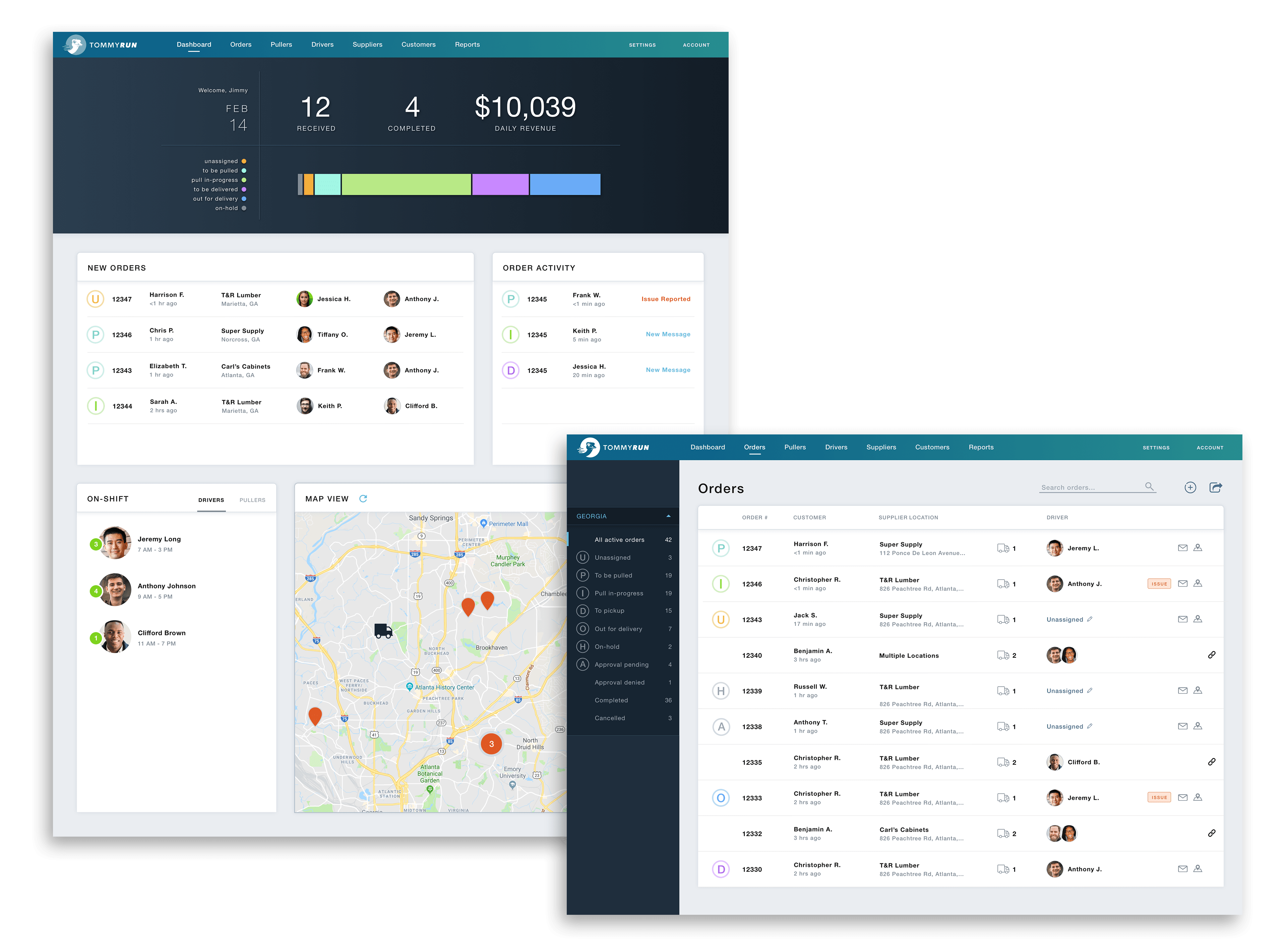Refresh the Map View with reload icon
Viewport: 1287px width, 952px height.
coord(363,498)
